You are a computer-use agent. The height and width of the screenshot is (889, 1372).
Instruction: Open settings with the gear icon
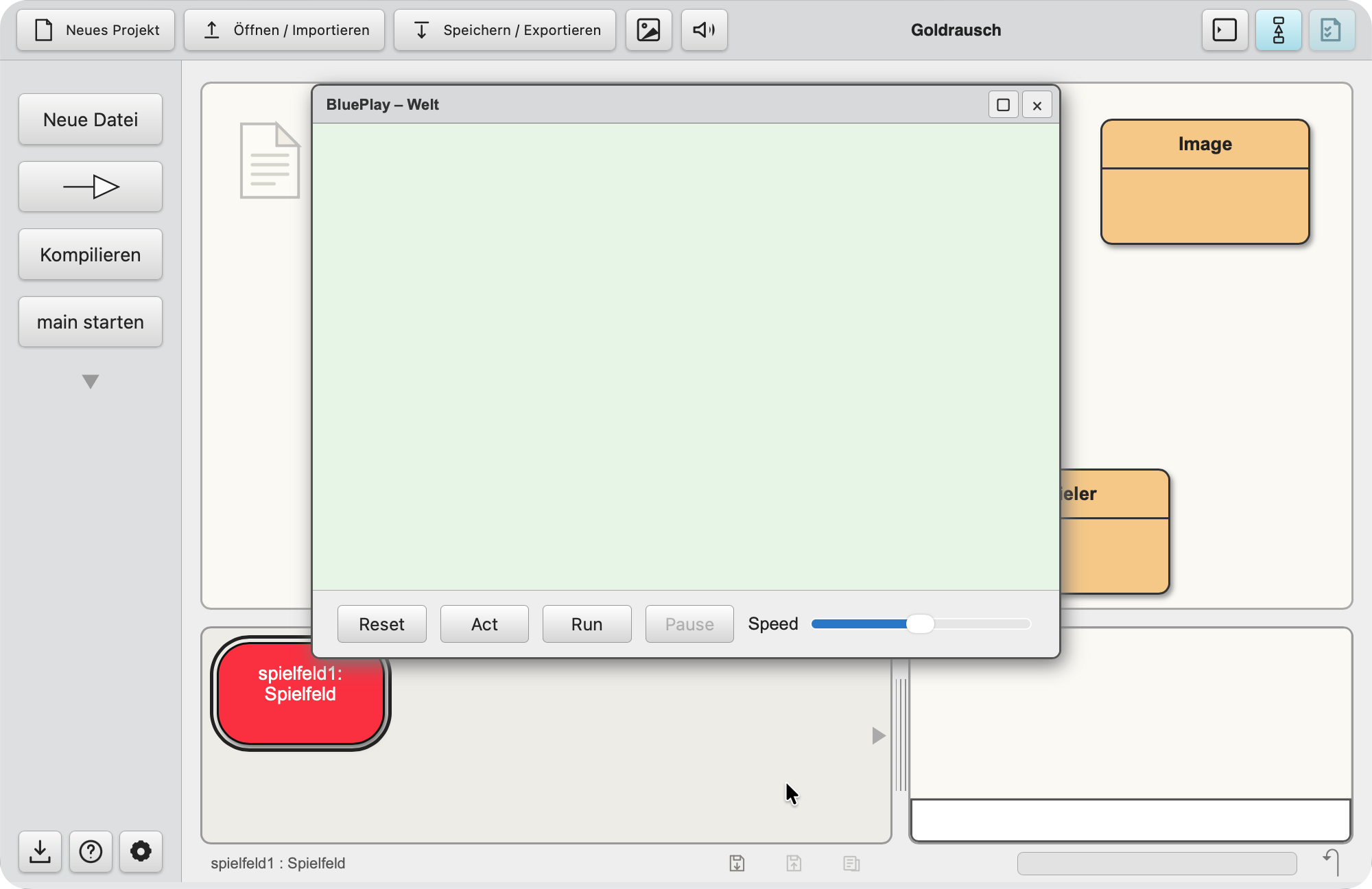[x=141, y=851]
